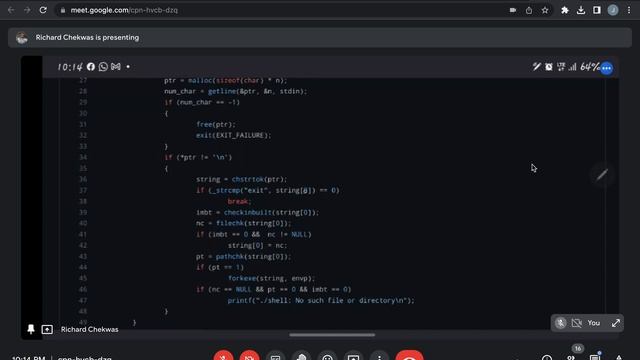Unmute the microphone in the call bar
Viewport: 640px width, 360px height.
click(x=223, y=356)
